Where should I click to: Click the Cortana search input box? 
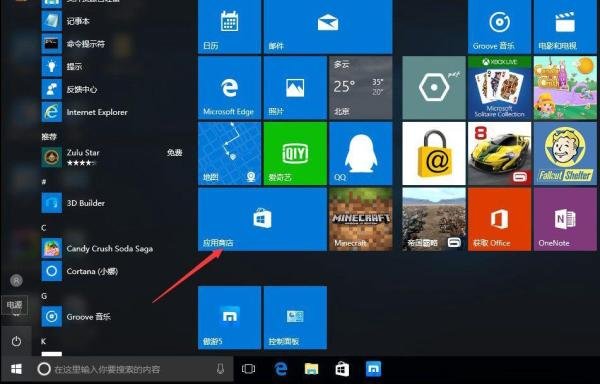133,369
